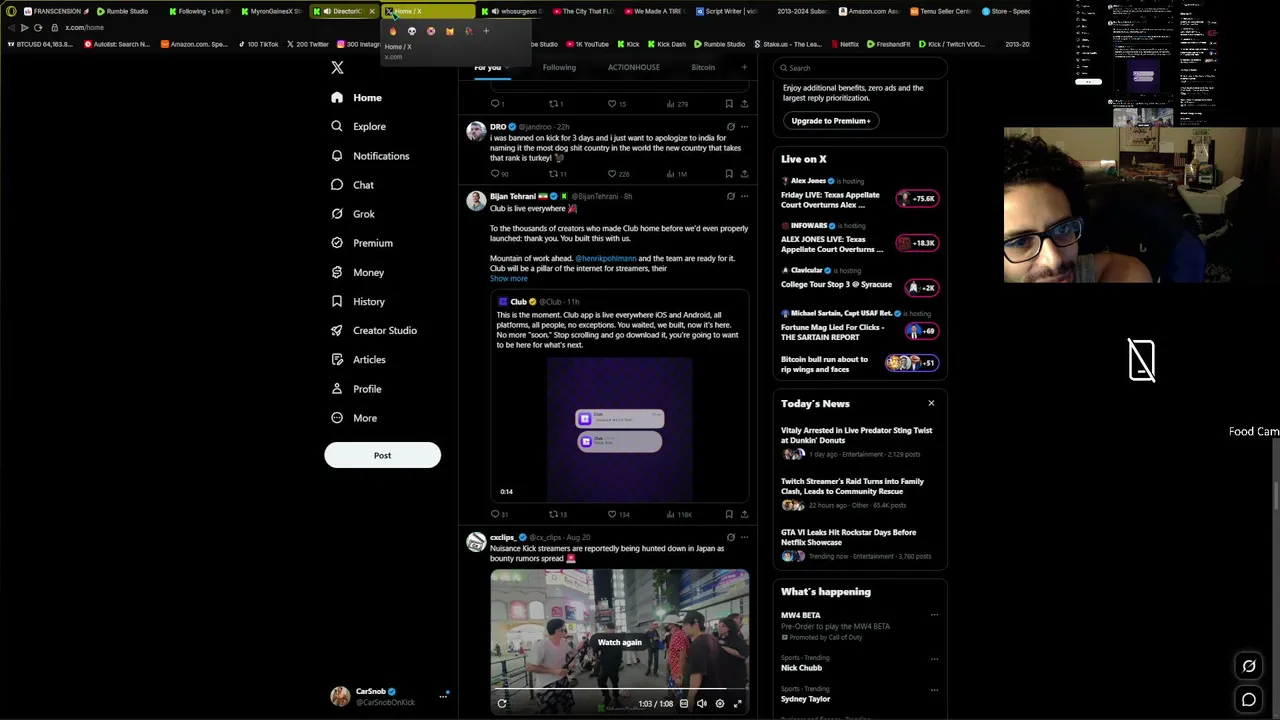
Task: Mute the cxclips video
Action: (701, 703)
